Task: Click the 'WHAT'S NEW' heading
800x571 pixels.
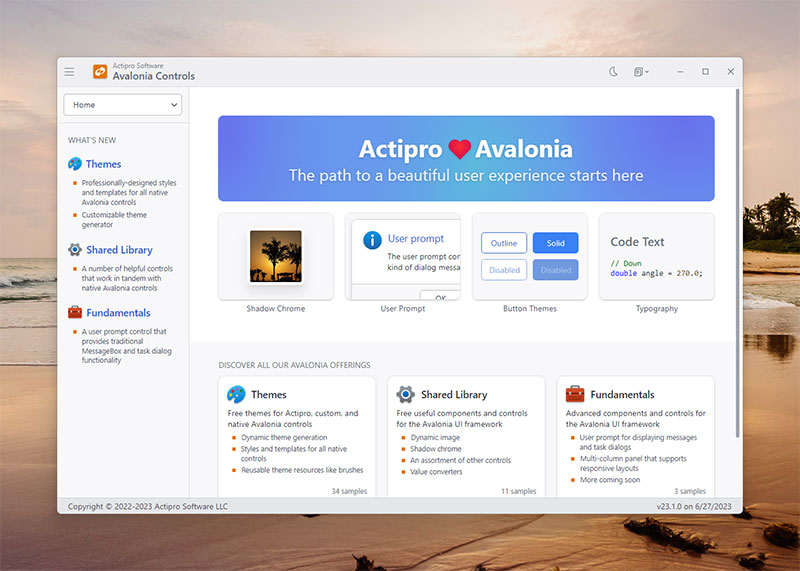Action: [x=92, y=140]
